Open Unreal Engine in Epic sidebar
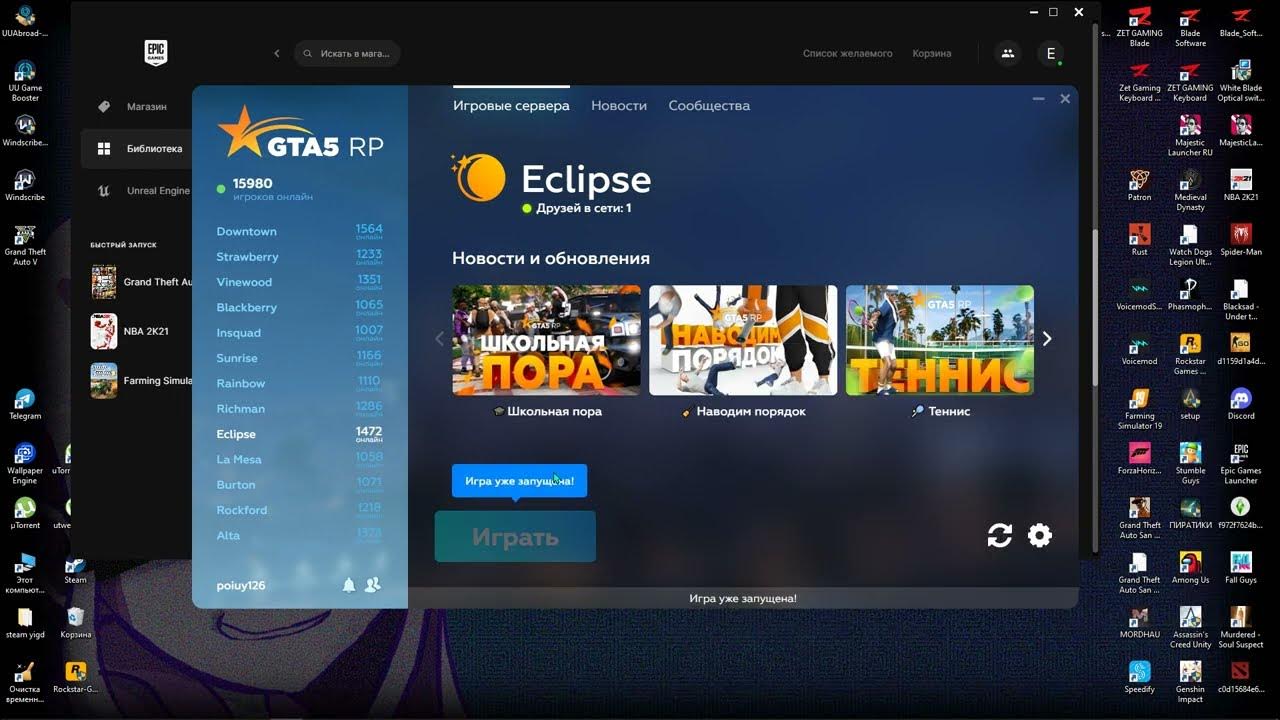 coord(137,191)
